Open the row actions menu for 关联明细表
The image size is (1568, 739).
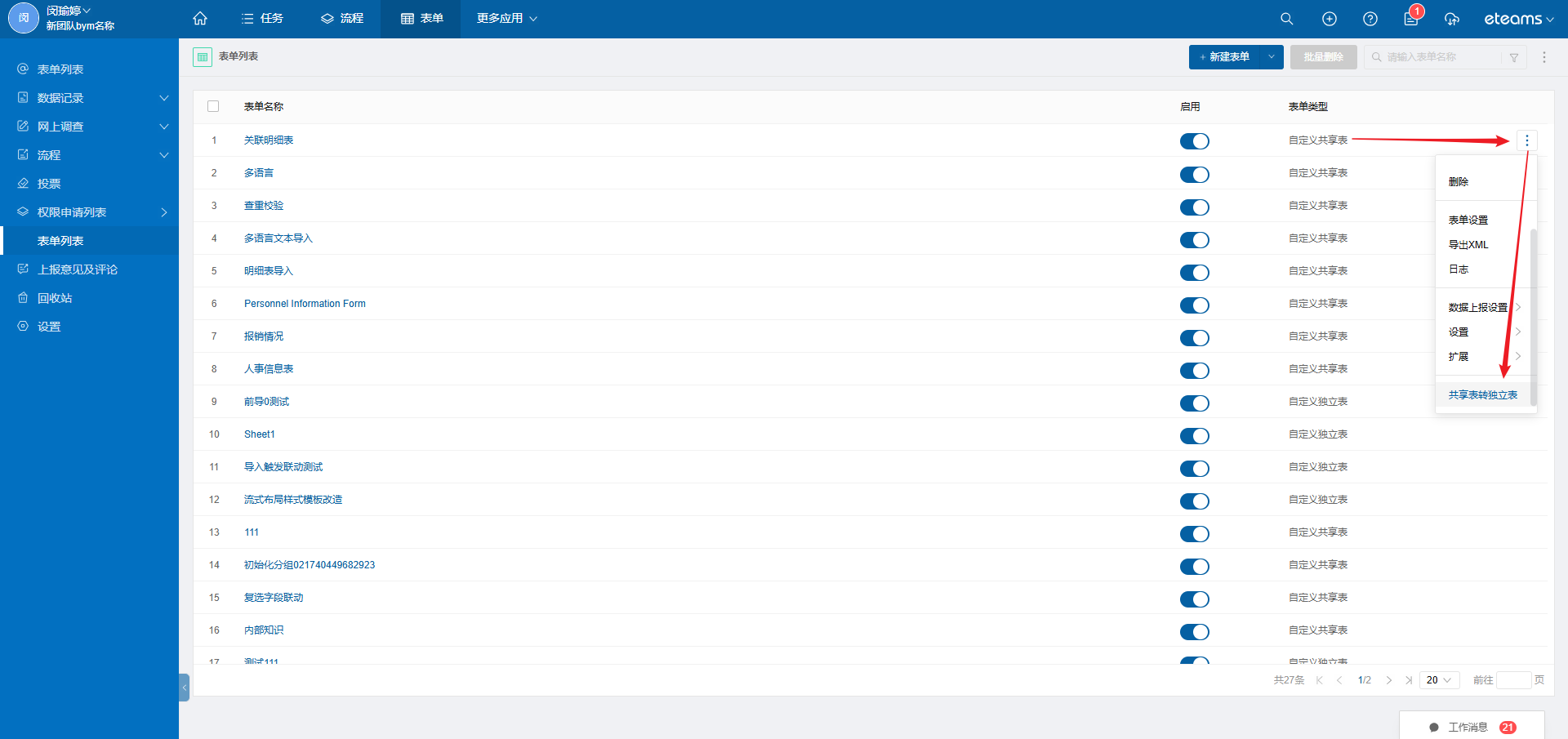click(1526, 140)
